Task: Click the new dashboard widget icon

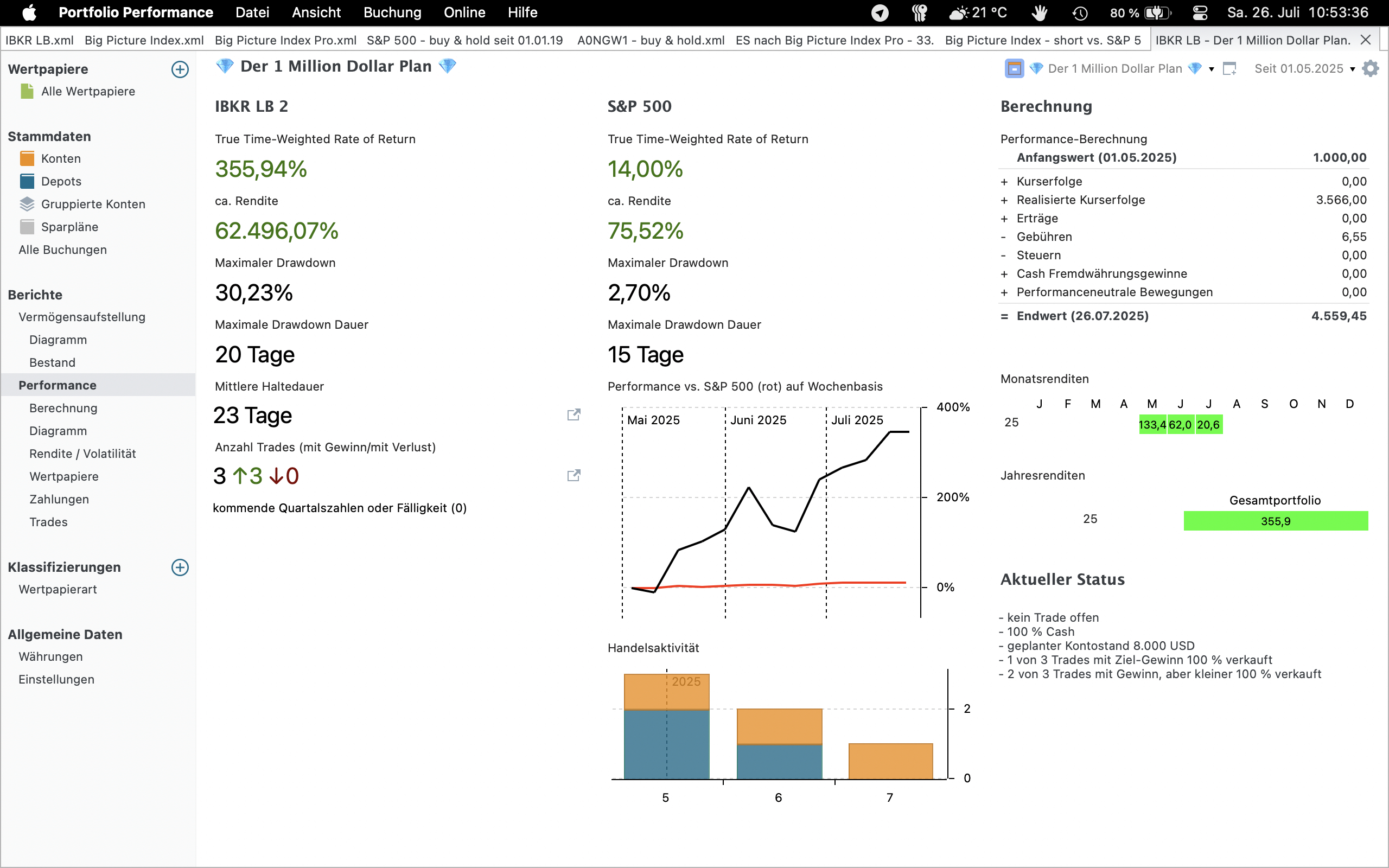Action: (1229, 69)
